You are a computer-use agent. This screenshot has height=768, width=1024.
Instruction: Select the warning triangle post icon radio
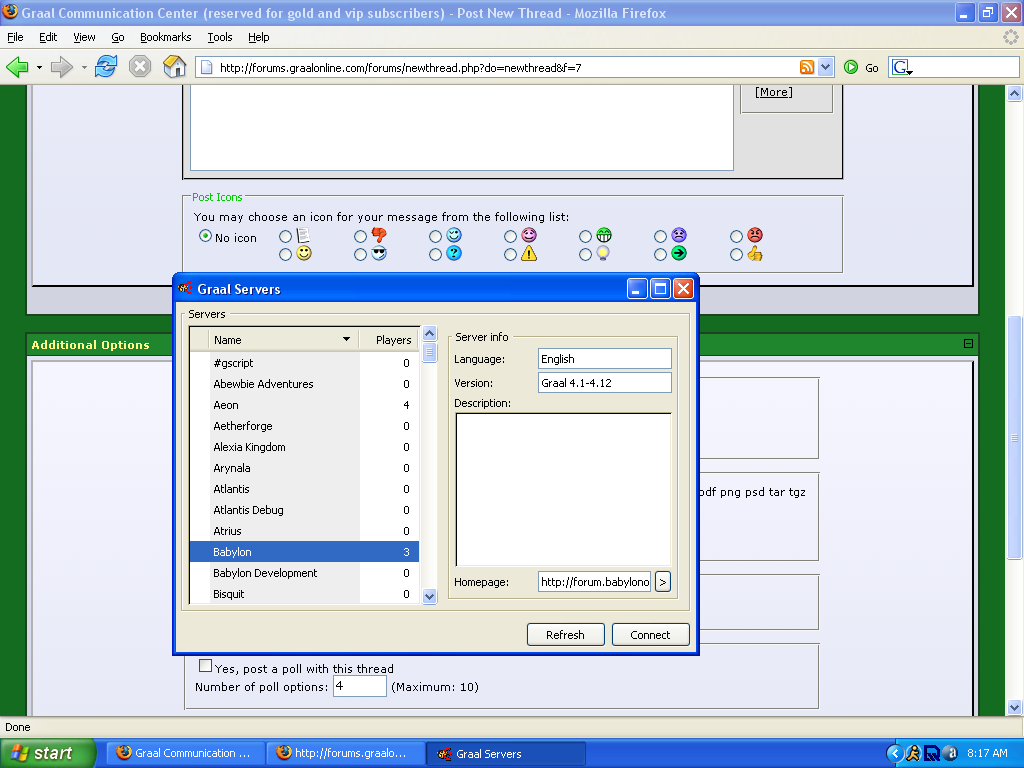coord(511,255)
